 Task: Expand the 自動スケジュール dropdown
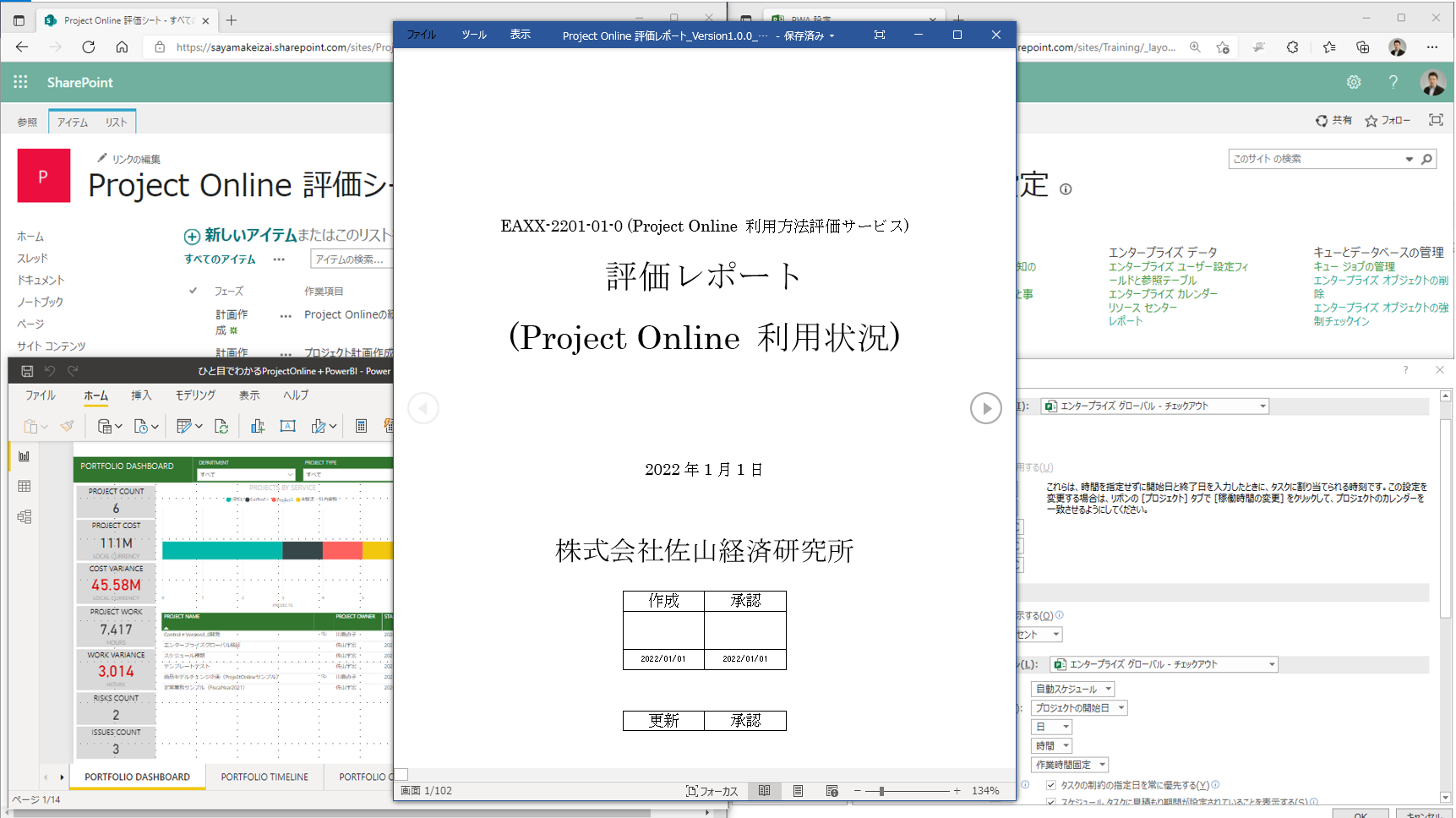click(x=1108, y=689)
